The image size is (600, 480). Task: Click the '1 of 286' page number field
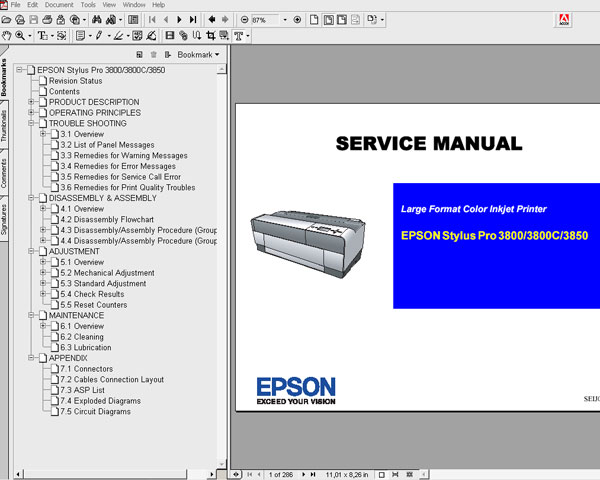[280, 475]
